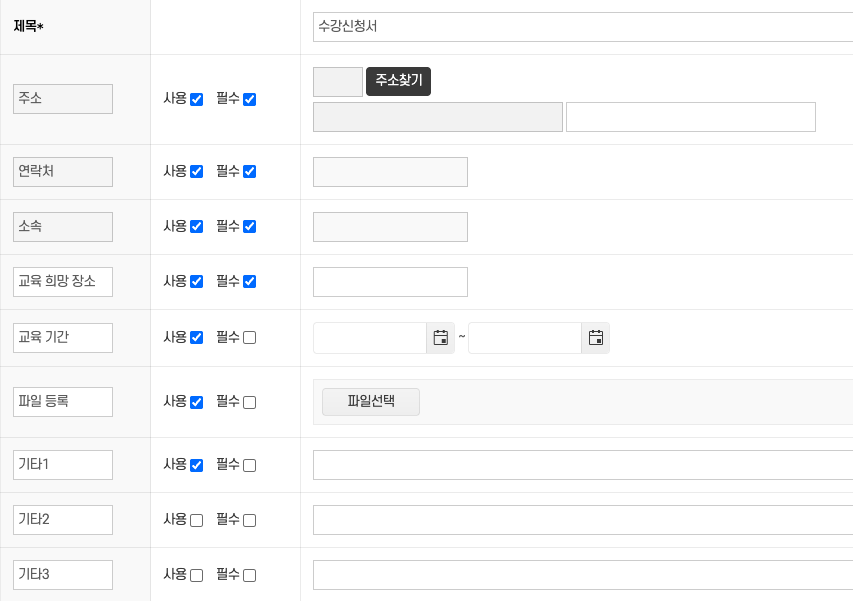This screenshot has height=601, width=853.
Task: Click the title field containing 수강신청서
Action: pos(580,27)
